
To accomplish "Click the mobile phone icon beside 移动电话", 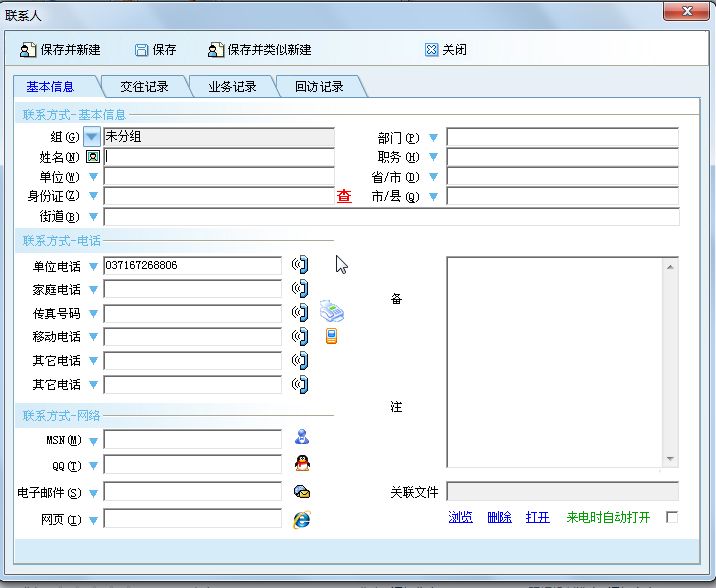I will click(x=331, y=336).
